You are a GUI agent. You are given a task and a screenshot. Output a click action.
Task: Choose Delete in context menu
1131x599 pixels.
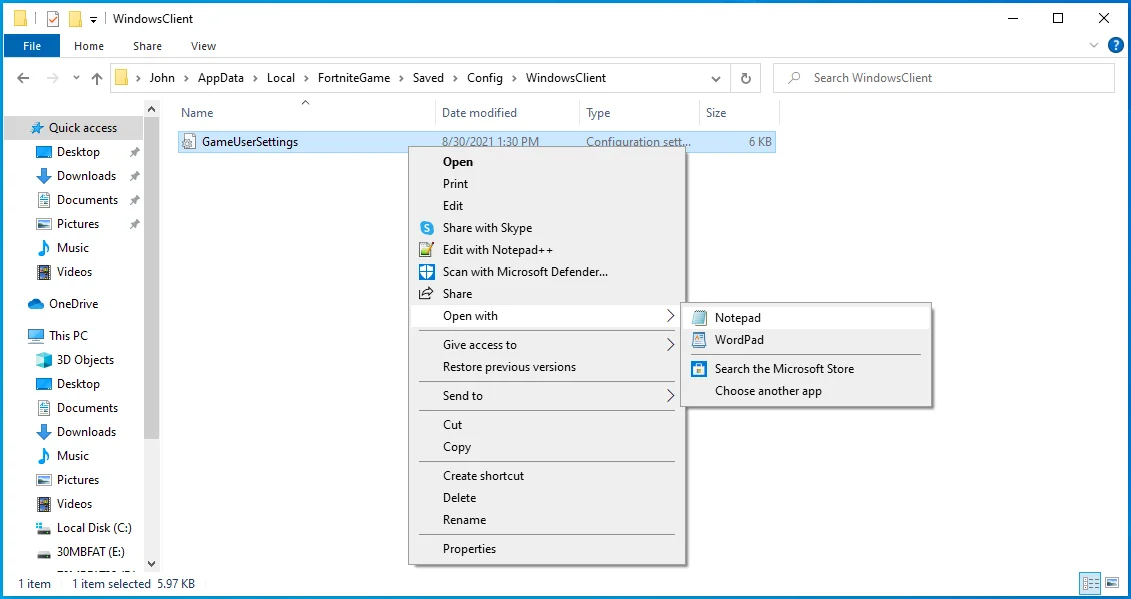pyautogui.click(x=459, y=498)
